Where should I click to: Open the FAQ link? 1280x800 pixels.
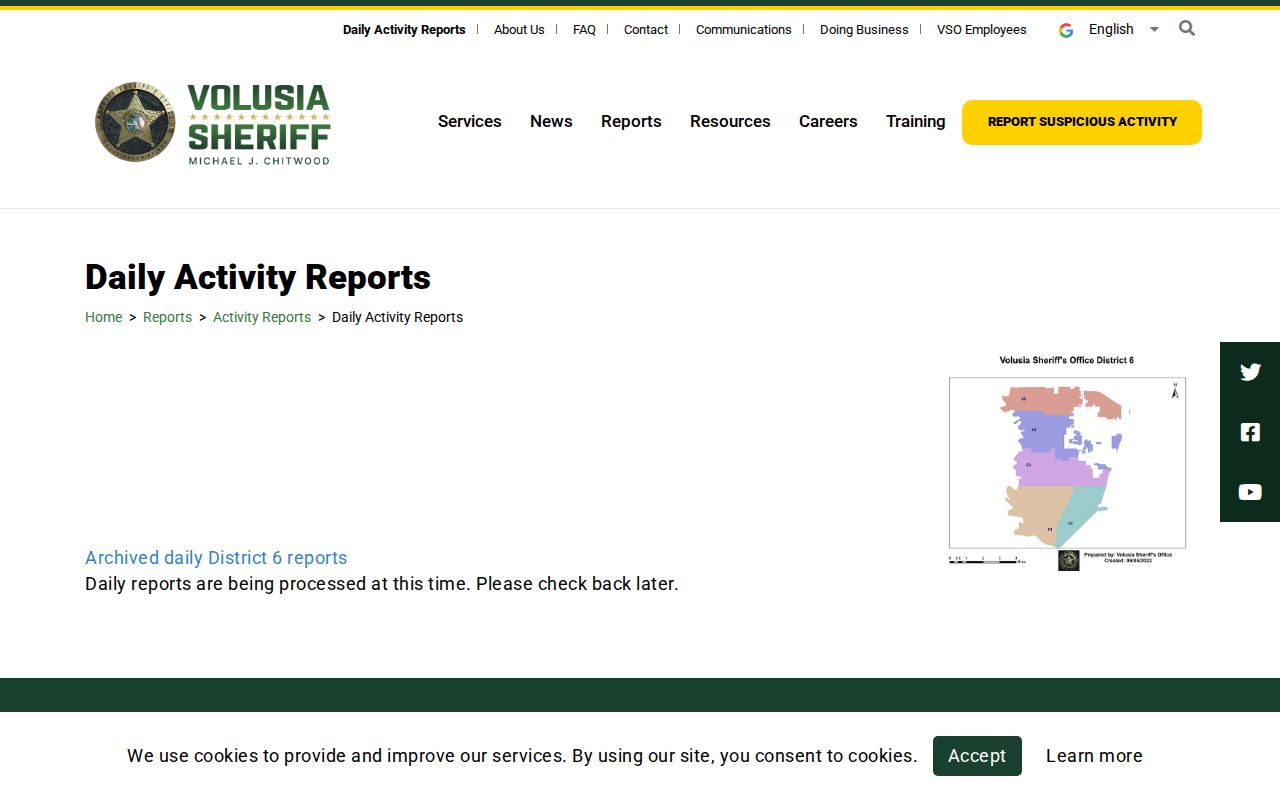584,30
